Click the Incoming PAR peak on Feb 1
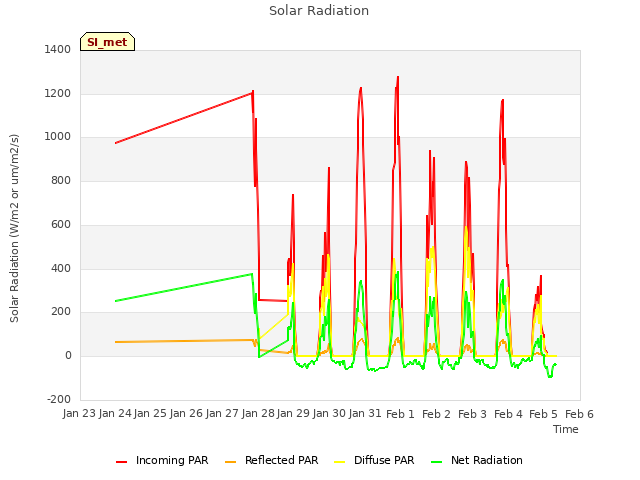 click(x=398, y=77)
